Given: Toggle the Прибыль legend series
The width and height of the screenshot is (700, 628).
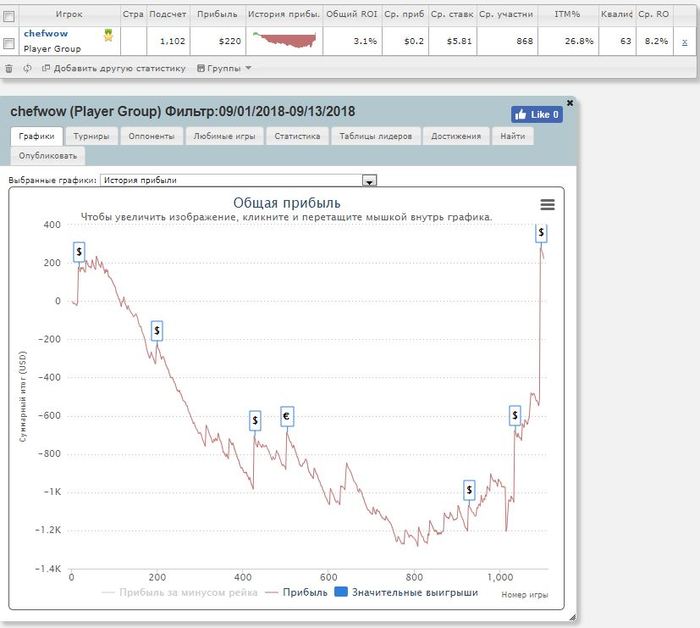Looking at the screenshot, I should point(296,592).
